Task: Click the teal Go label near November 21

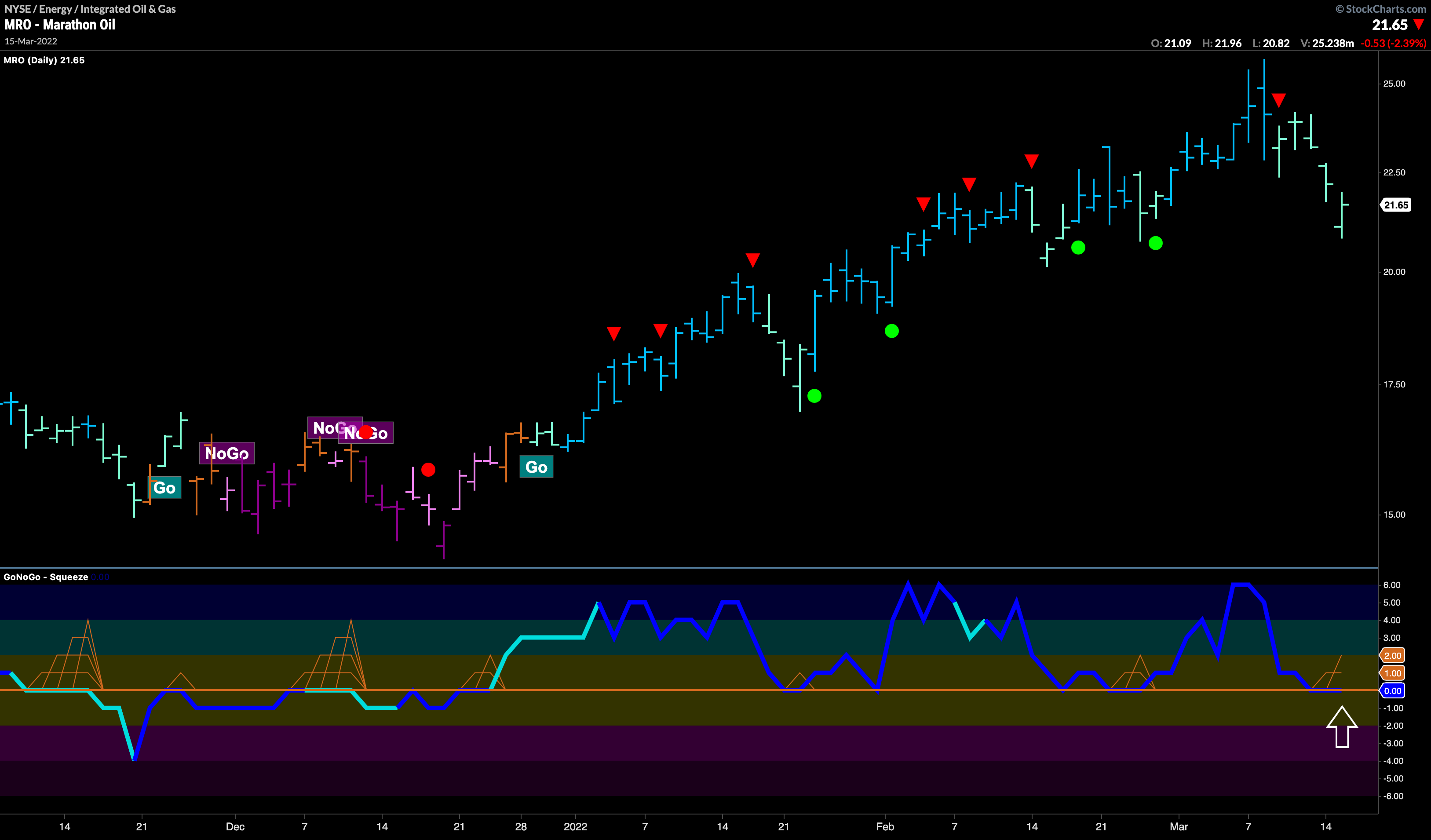Action: click(164, 487)
